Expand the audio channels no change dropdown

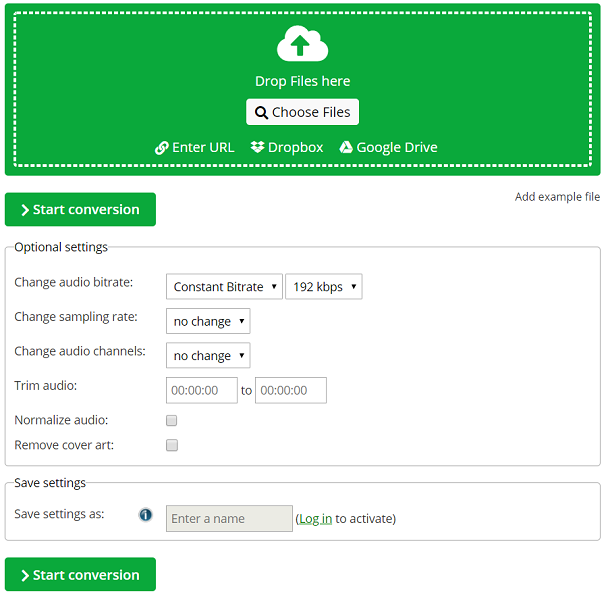(208, 356)
